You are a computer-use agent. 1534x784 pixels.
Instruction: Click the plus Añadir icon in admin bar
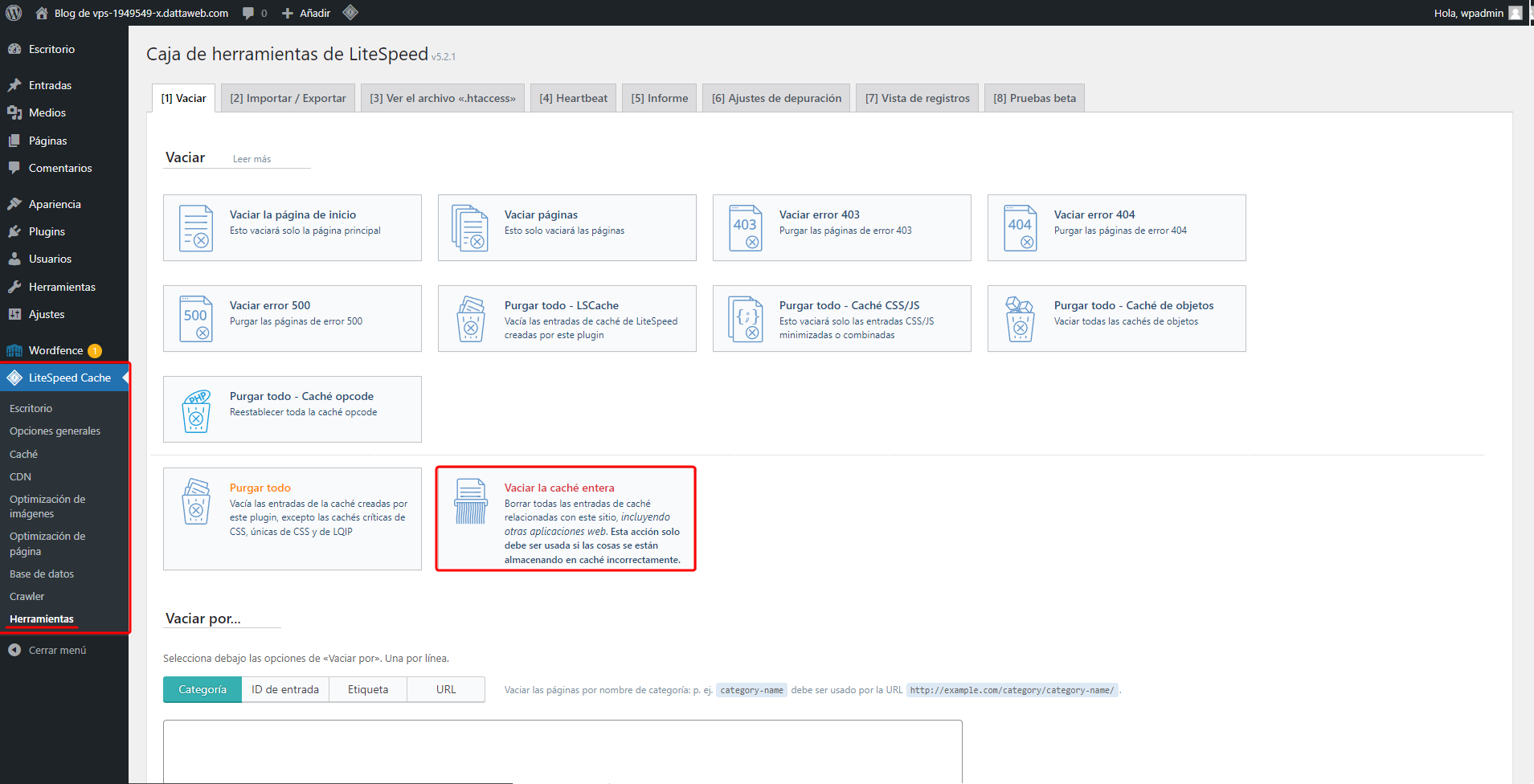click(288, 13)
